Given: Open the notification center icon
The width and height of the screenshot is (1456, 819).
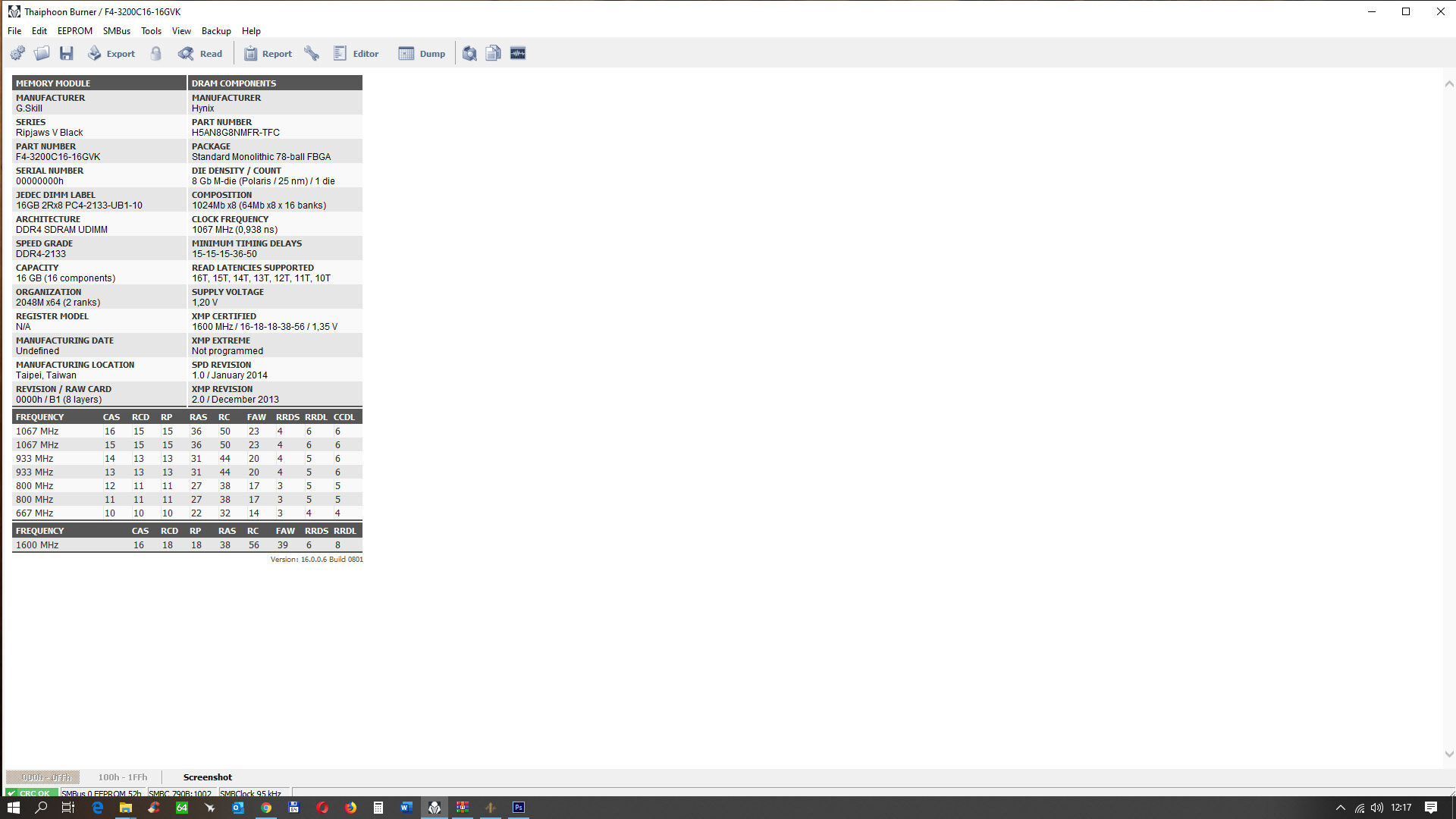Looking at the screenshot, I should (1431, 808).
